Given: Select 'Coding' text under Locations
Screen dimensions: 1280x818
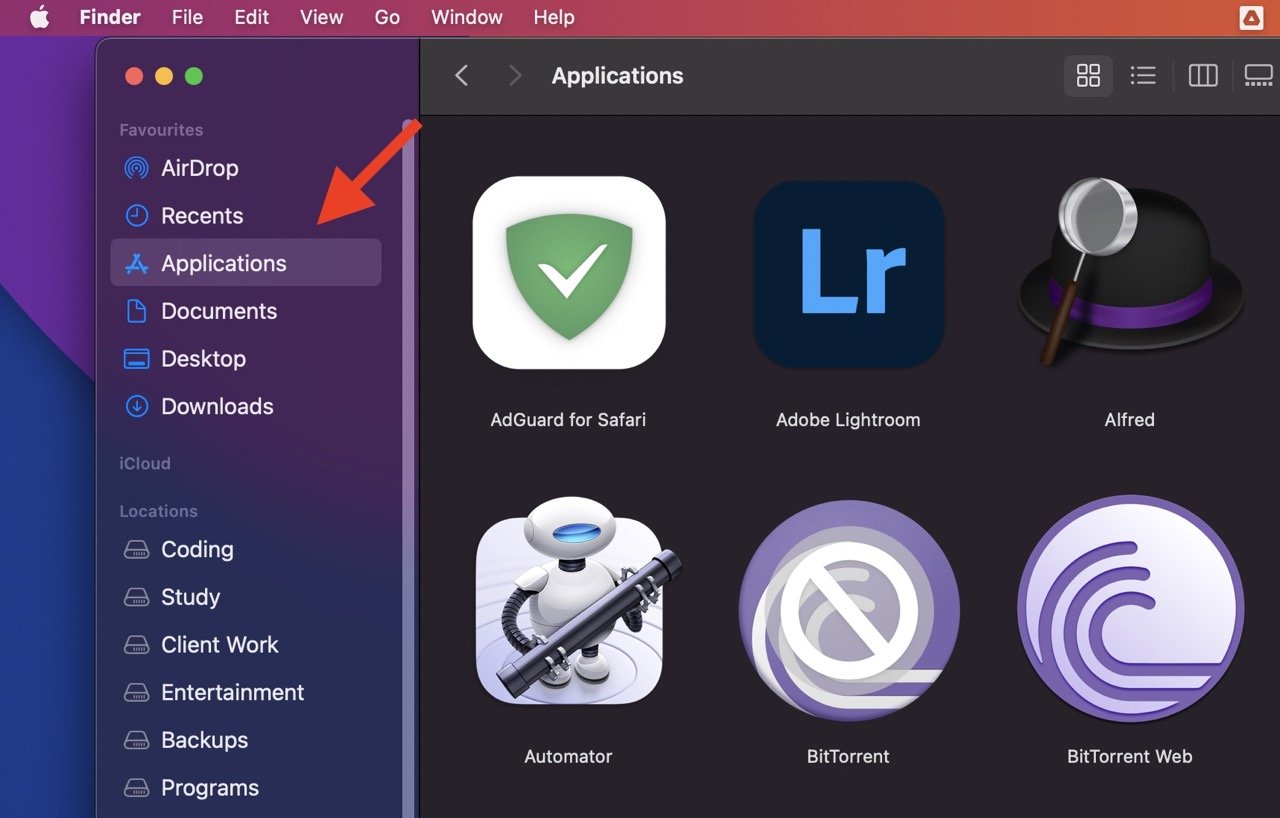Looking at the screenshot, I should (x=197, y=550).
